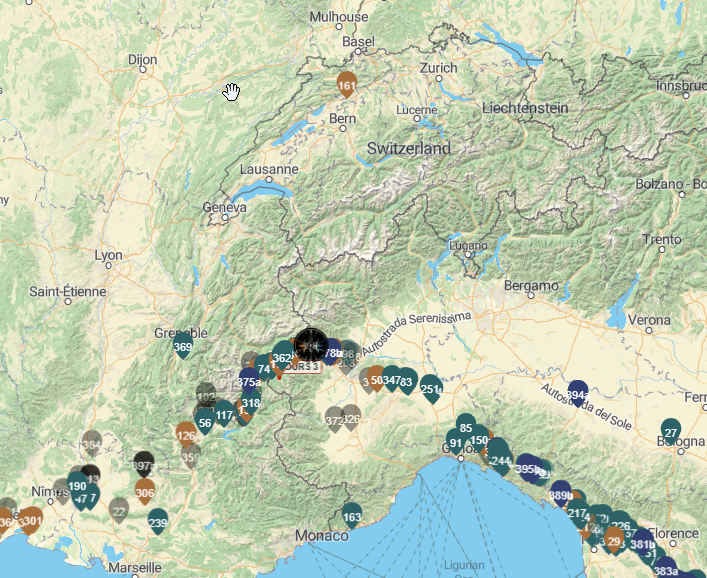707x578 pixels.
Task: Click the Switzerland country label
Action: 408,148
